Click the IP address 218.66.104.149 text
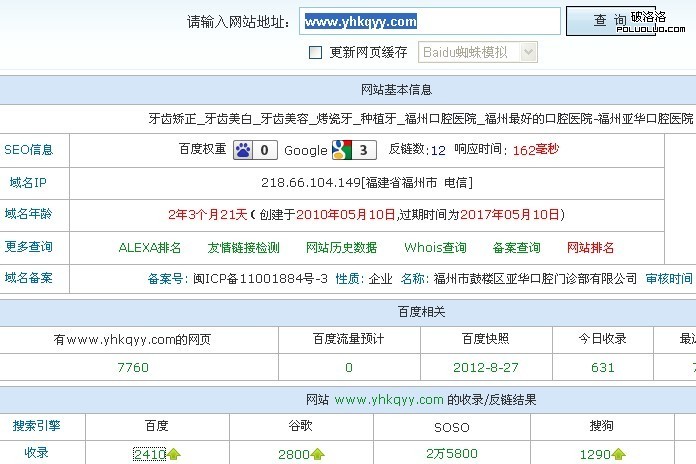This screenshot has height=464, width=696. point(311,182)
